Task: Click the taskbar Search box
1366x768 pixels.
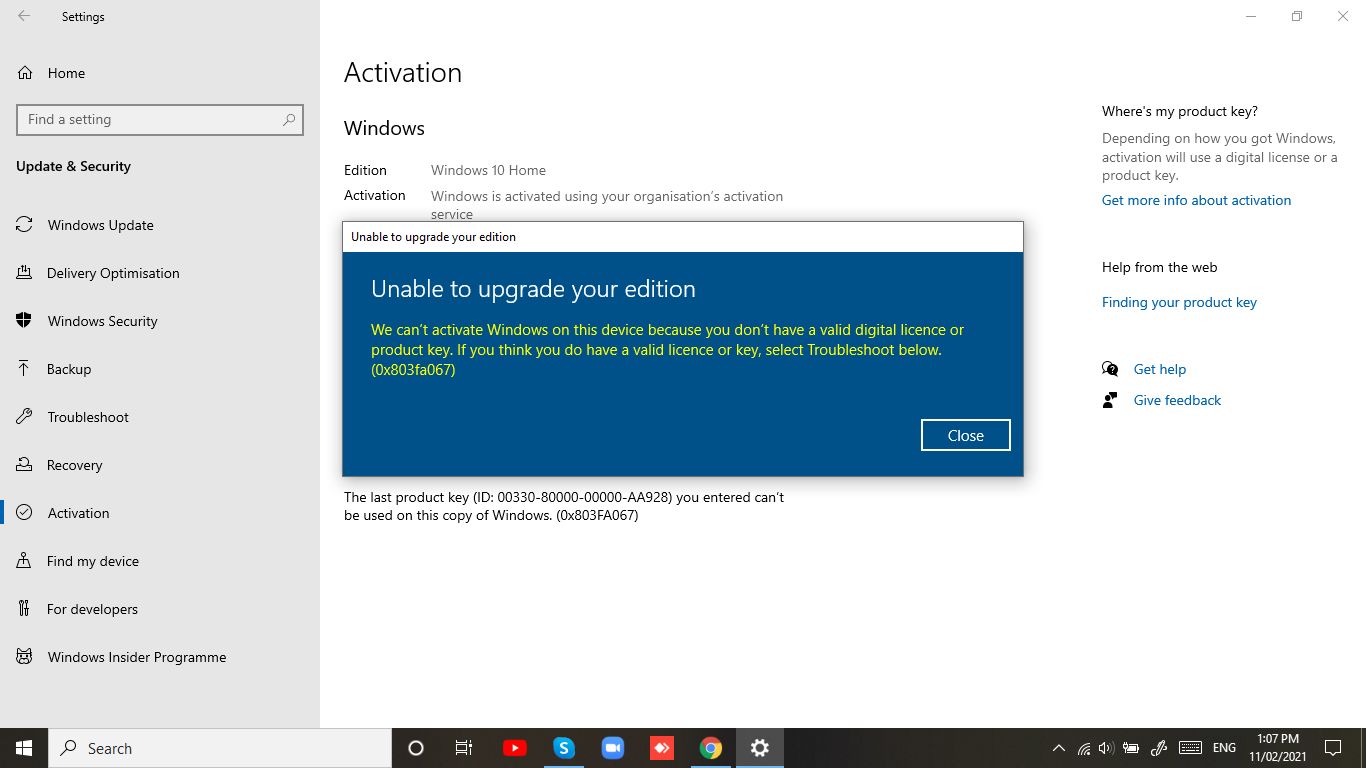Action: [220, 748]
